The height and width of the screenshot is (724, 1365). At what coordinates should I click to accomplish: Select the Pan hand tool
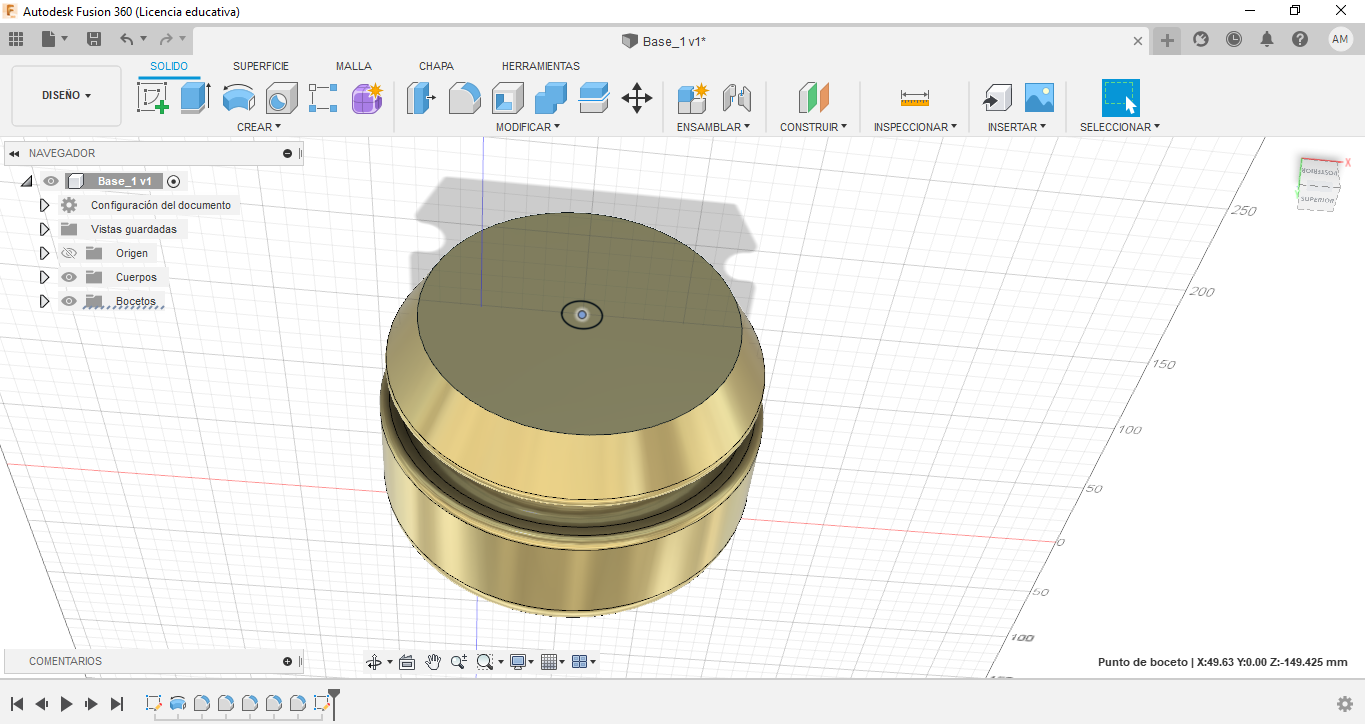pyautogui.click(x=433, y=662)
